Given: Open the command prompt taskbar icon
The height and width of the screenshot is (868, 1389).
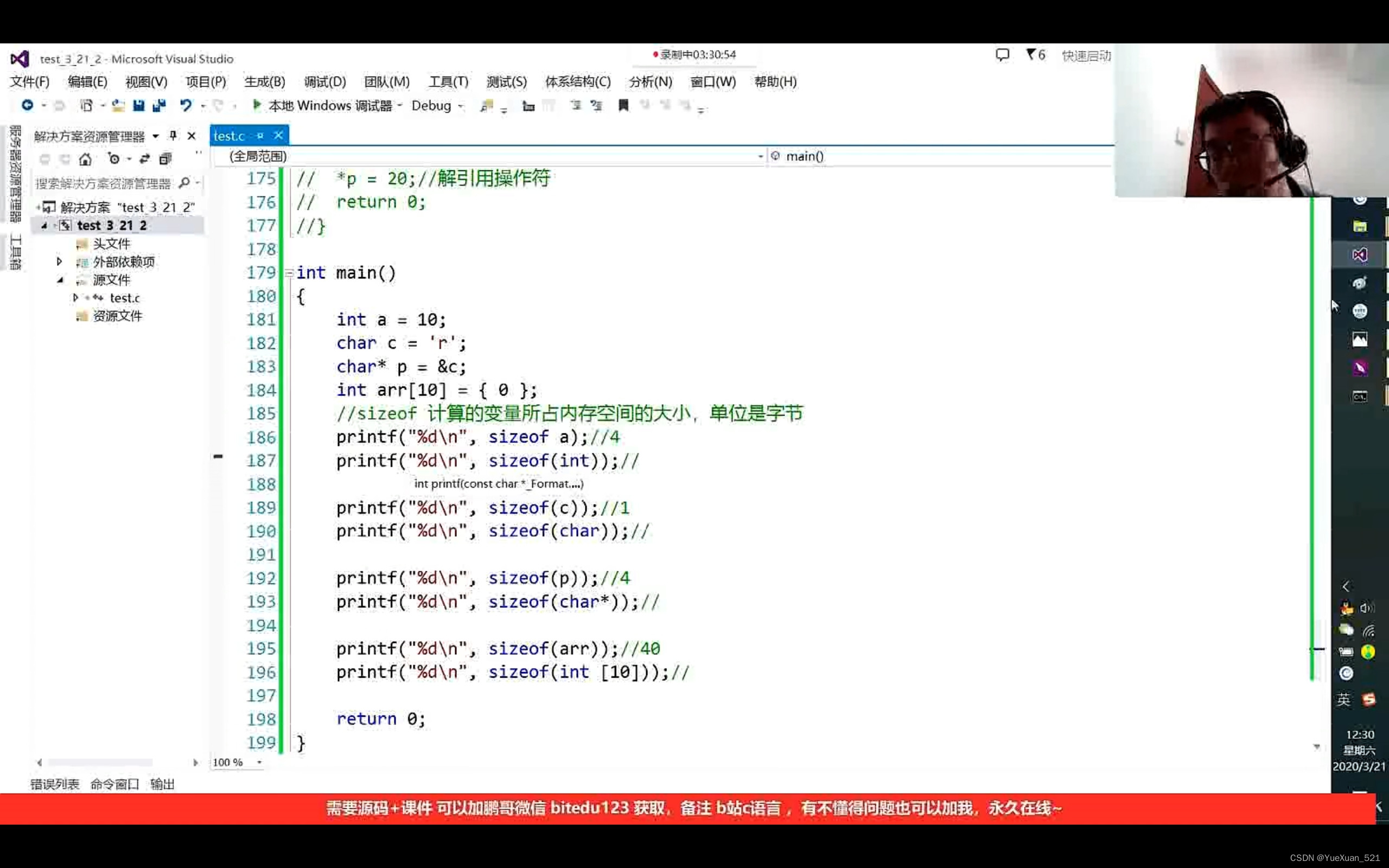Looking at the screenshot, I should click(x=1359, y=397).
